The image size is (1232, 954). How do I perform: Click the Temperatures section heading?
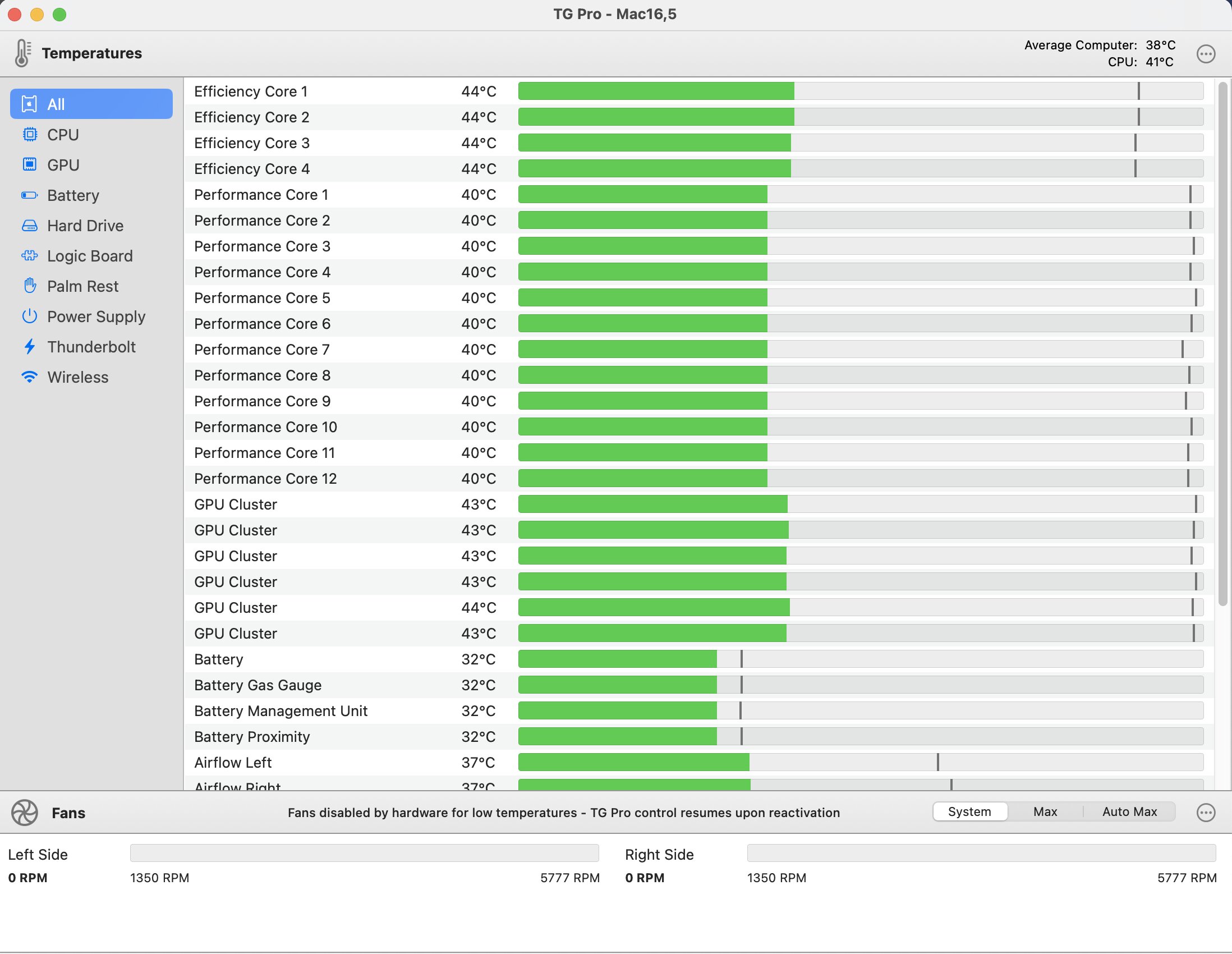coord(92,53)
